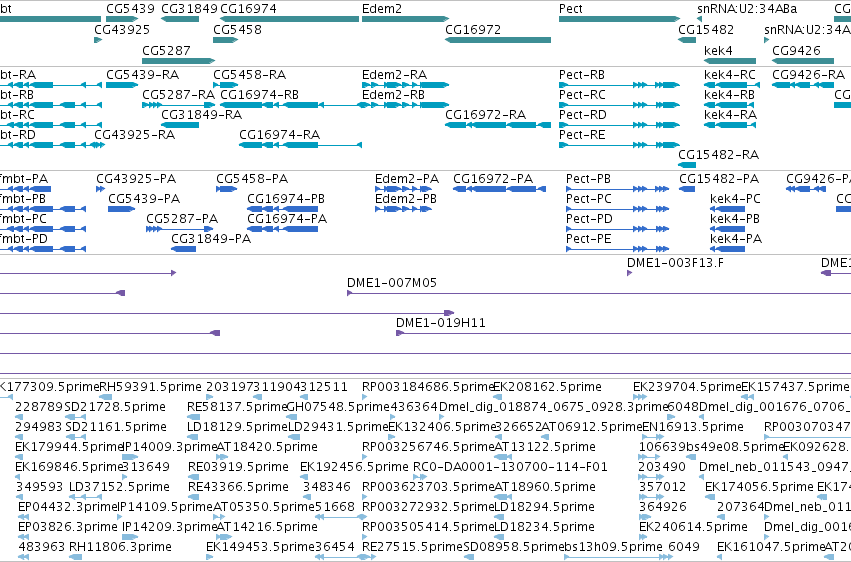Image resolution: width=851 pixels, height=562 pixels.
Task: Select the kek4-RB transcript
Action: pyautogui.click(x=731, y=105)
